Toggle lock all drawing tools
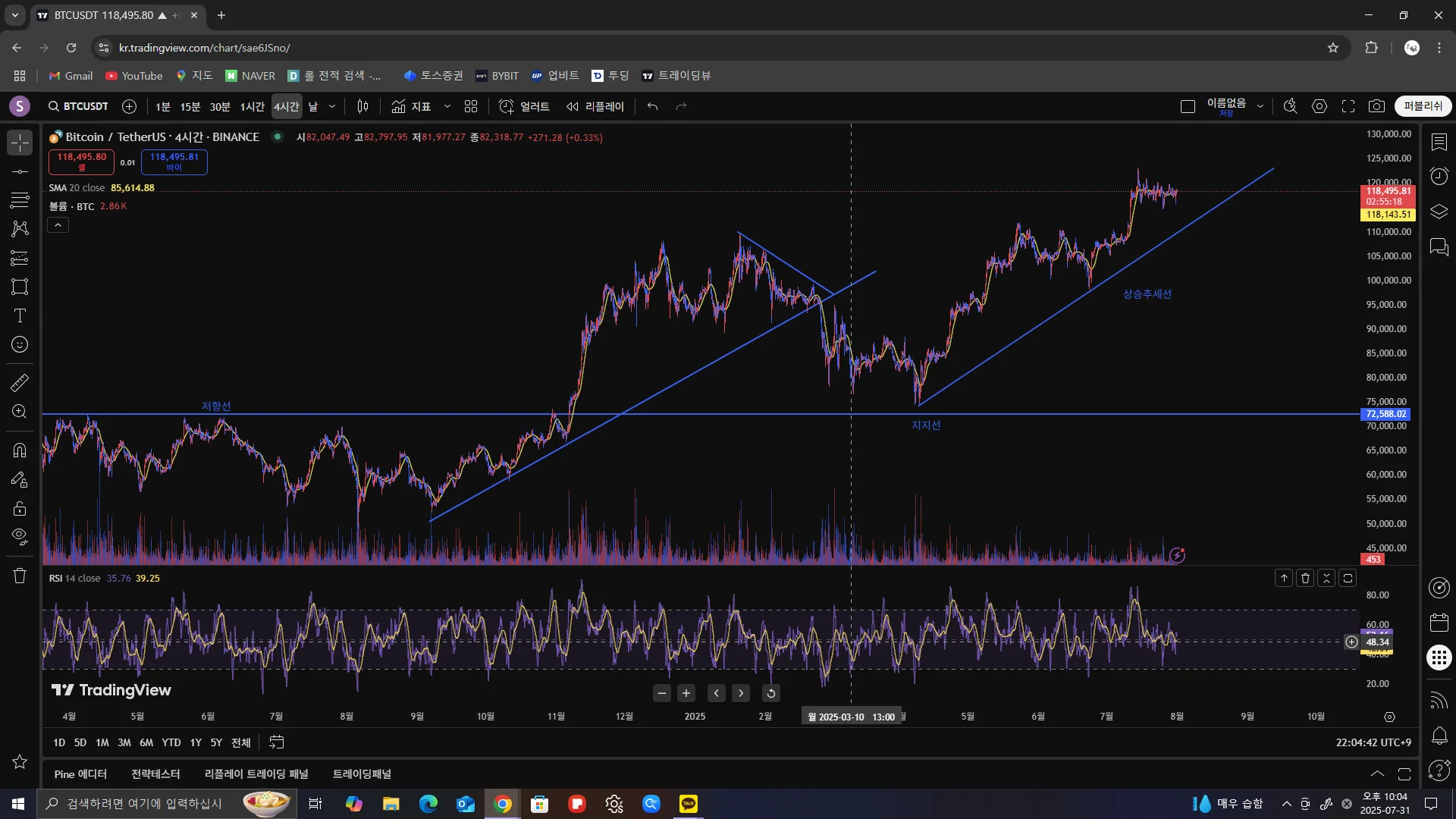This screenshot has height=819, width=1456. (x=20, y=508)
